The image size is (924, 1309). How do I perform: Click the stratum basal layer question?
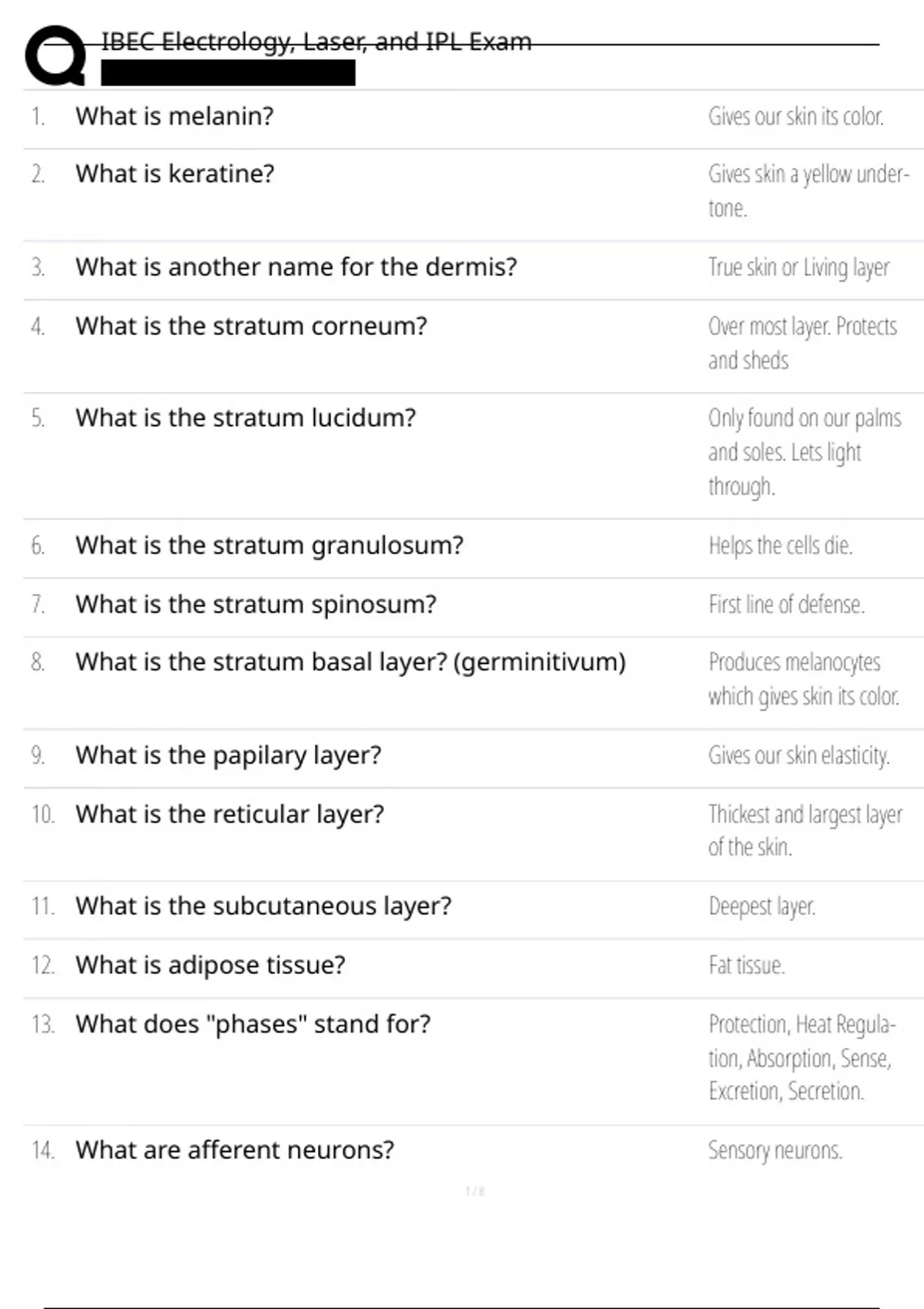[x=350, y=662]
